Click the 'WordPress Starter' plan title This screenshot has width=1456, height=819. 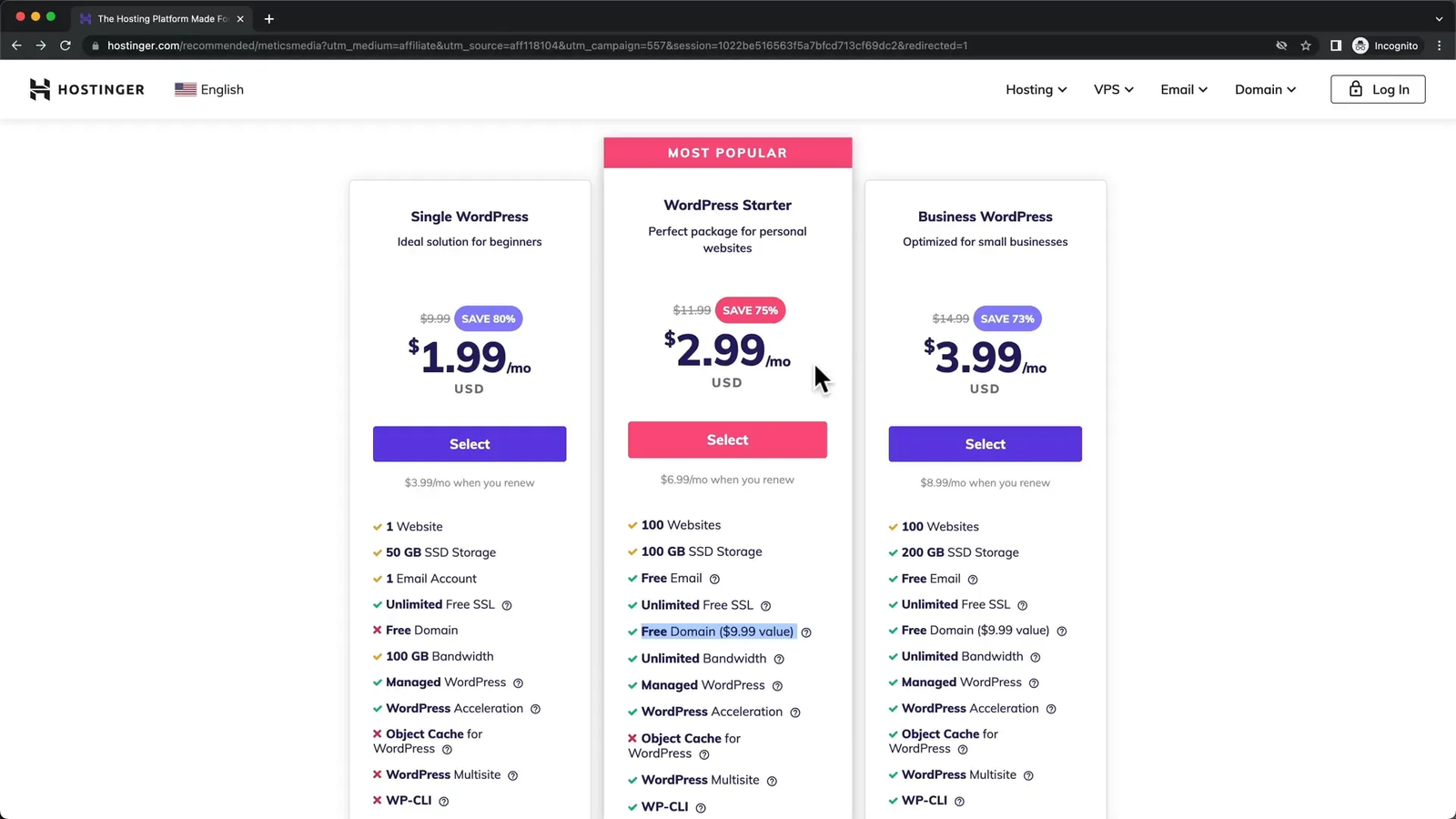coord(727,206)
